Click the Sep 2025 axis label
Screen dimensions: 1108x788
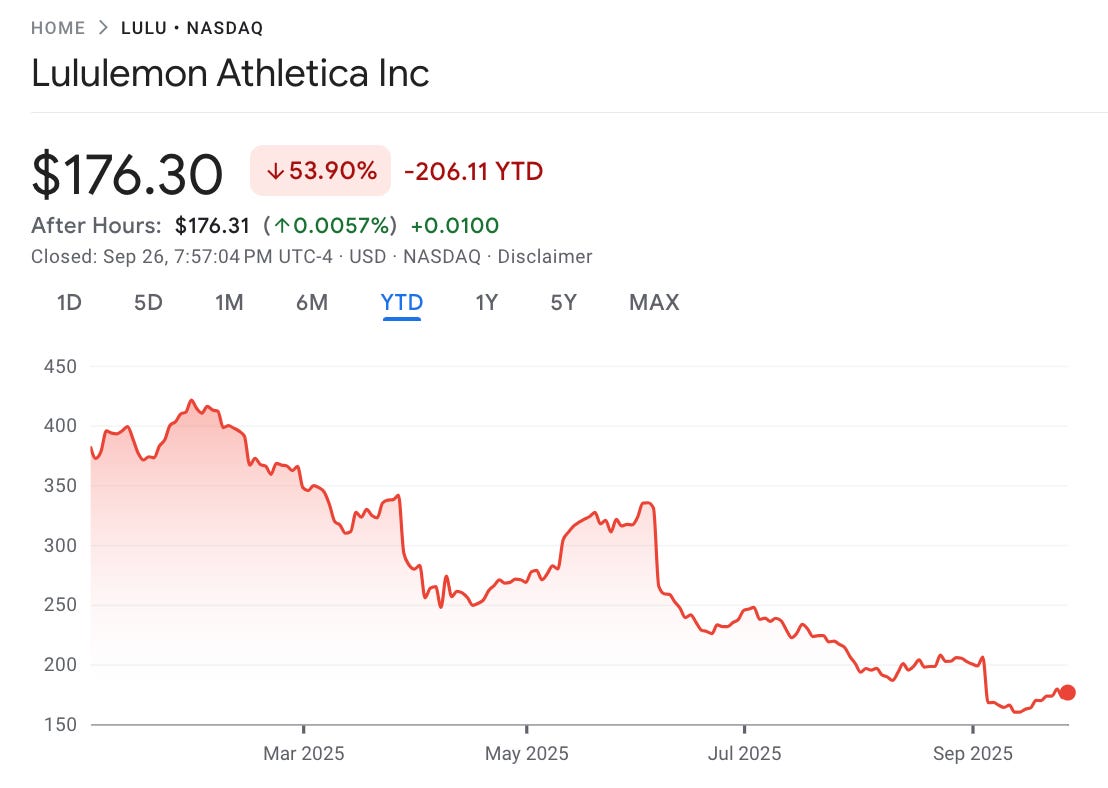pyautogui.click(x=973, y=753)
